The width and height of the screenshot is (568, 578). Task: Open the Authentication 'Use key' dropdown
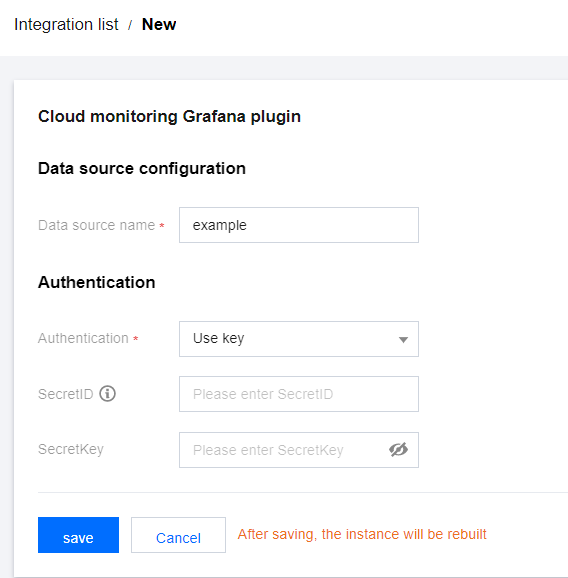tap(299, 339)
